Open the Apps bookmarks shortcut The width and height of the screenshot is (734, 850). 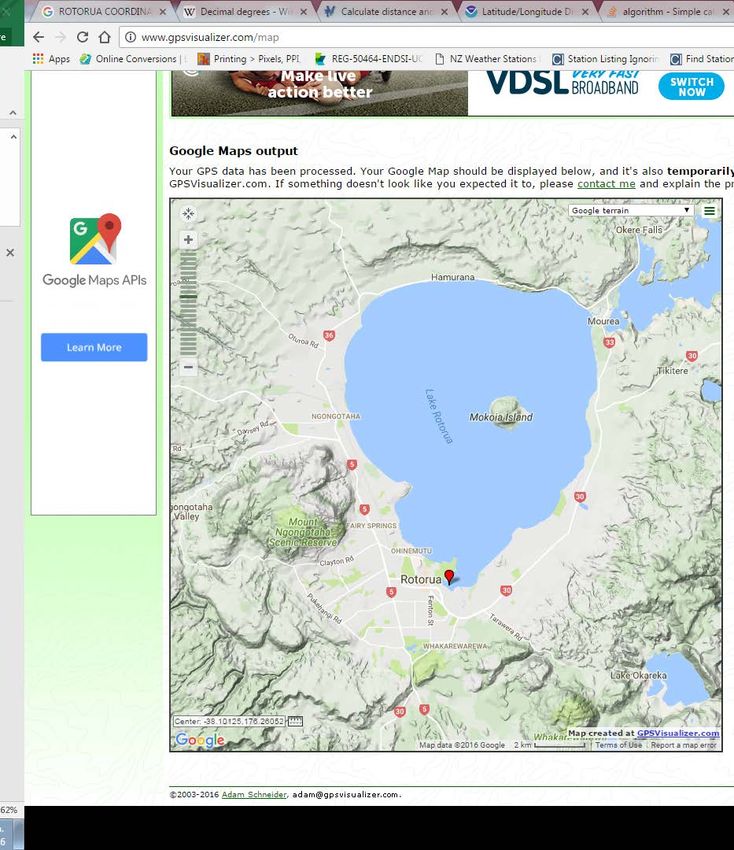coord(51,59)
